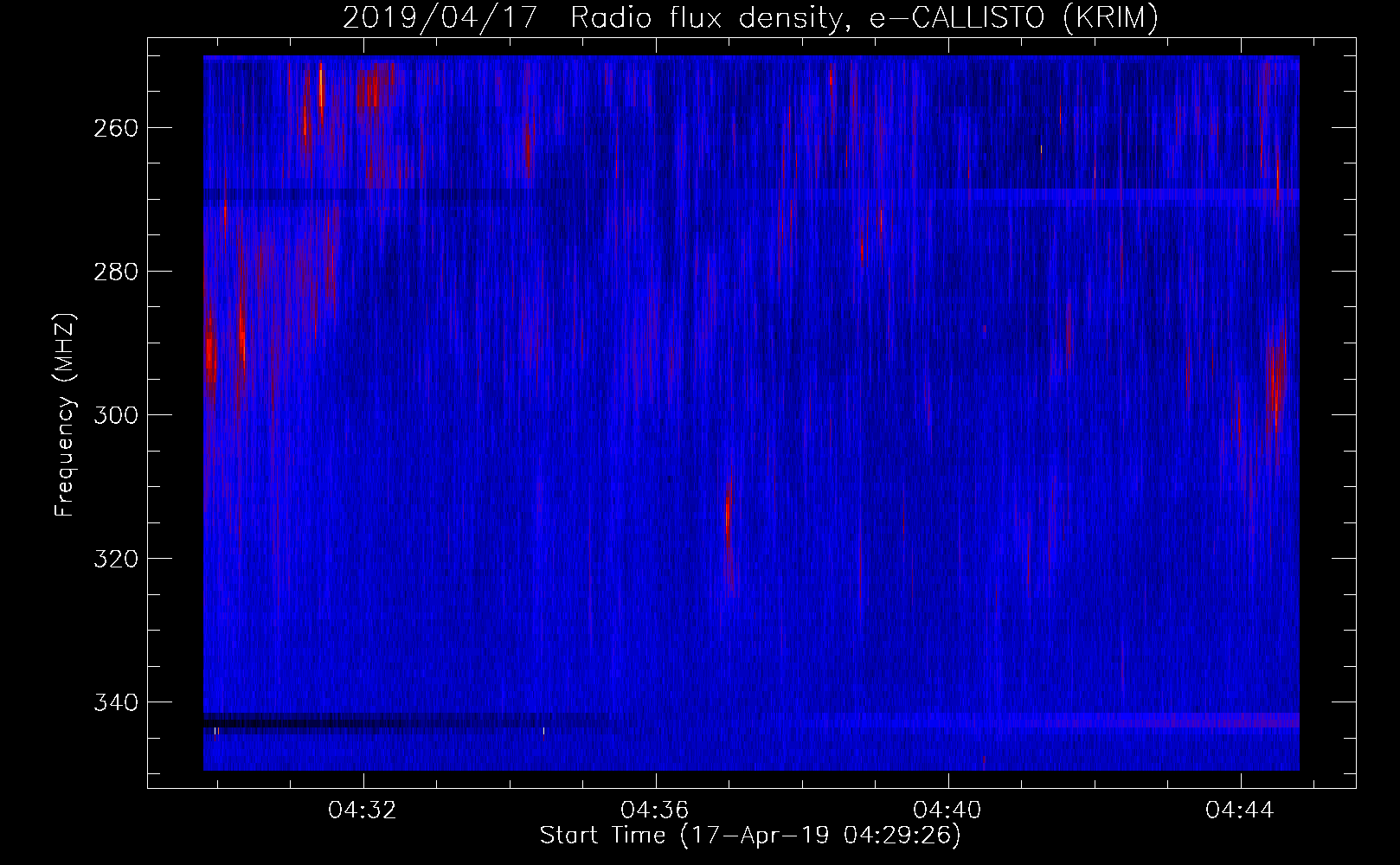
Task: Click the 04:32 time tick label
Action: [363, 811]
